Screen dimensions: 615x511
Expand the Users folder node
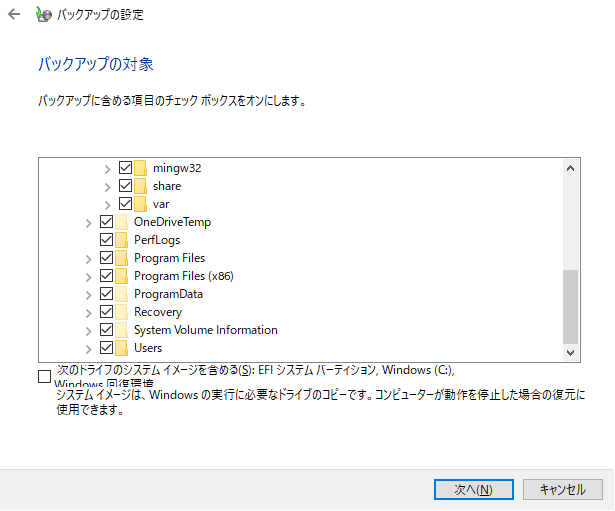(x=89, y=349)
